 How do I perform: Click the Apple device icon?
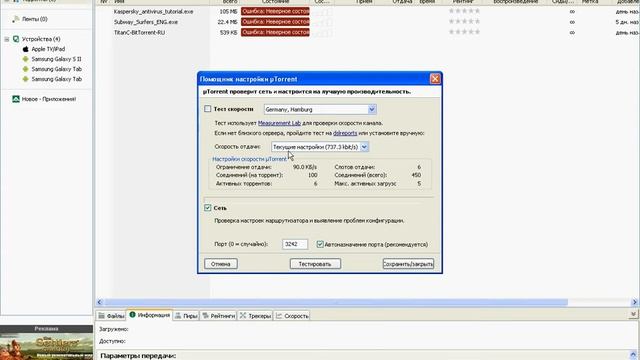[26, 49]
